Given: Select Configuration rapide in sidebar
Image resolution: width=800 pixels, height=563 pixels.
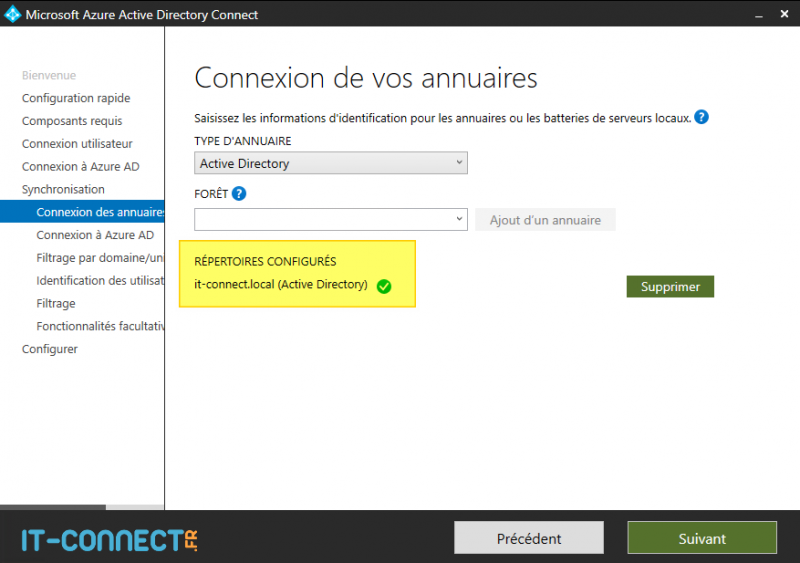Looking at the screenshot, I should [x=76, y=98].
